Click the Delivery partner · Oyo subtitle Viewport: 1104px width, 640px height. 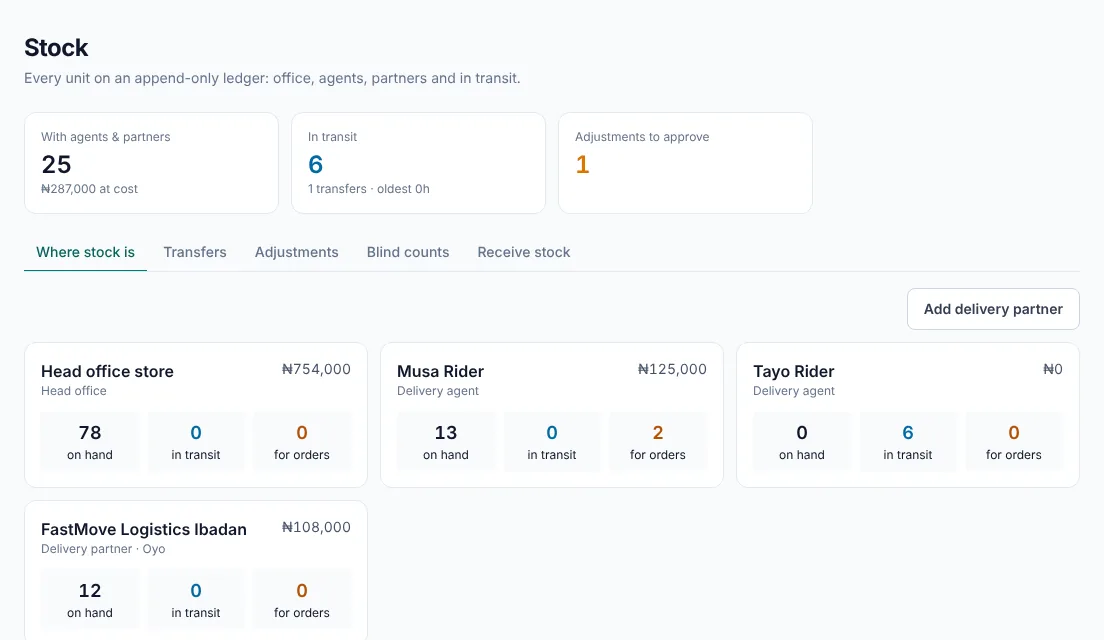pyautogui.click(x=103, y=548)
